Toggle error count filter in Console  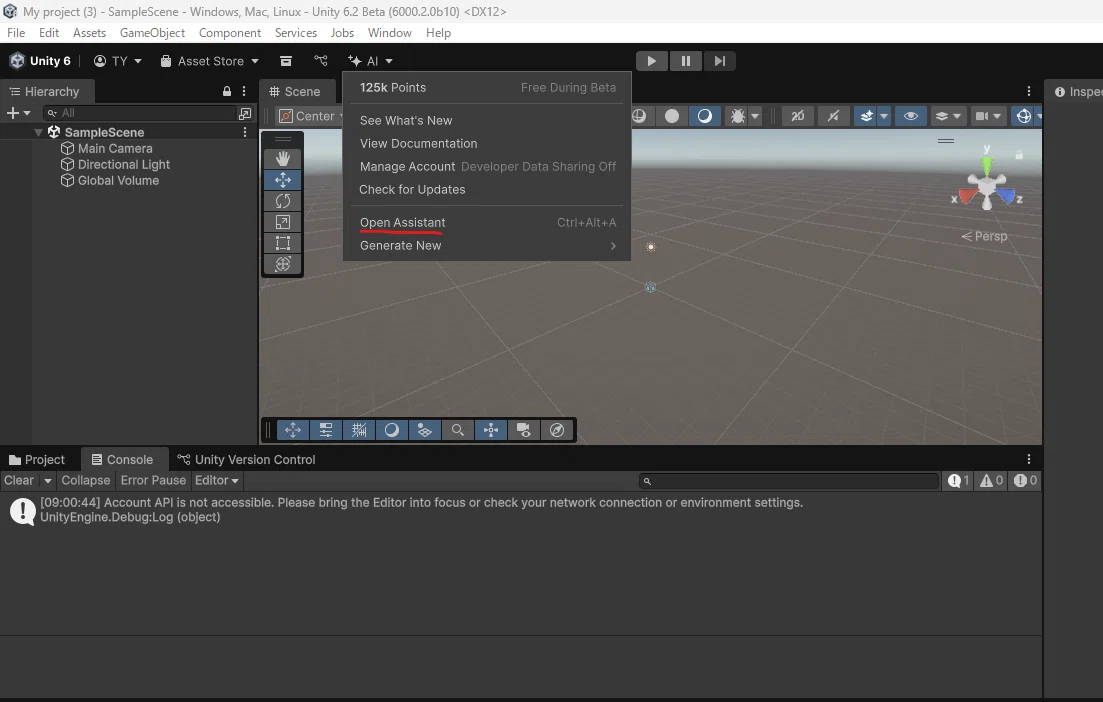(x=1025, y=480)
